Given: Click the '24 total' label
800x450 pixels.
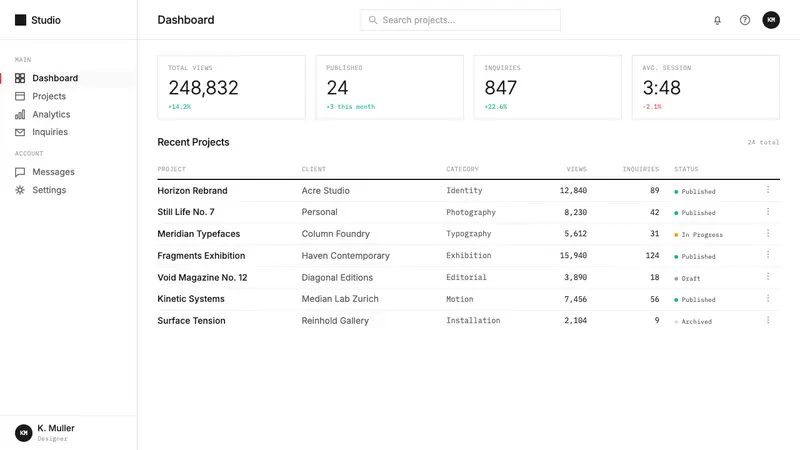Looking at the screenshot, I should point(763,142).
